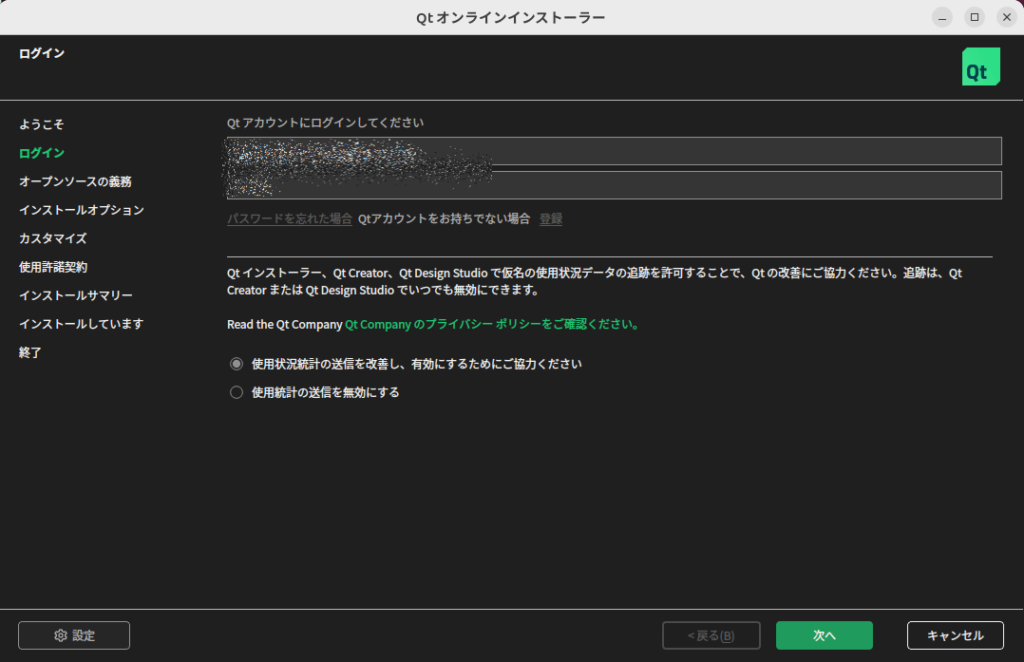Viewport: 1024px width, 662px height.
Task: Go to インストールオプション step
Action: 81,210
